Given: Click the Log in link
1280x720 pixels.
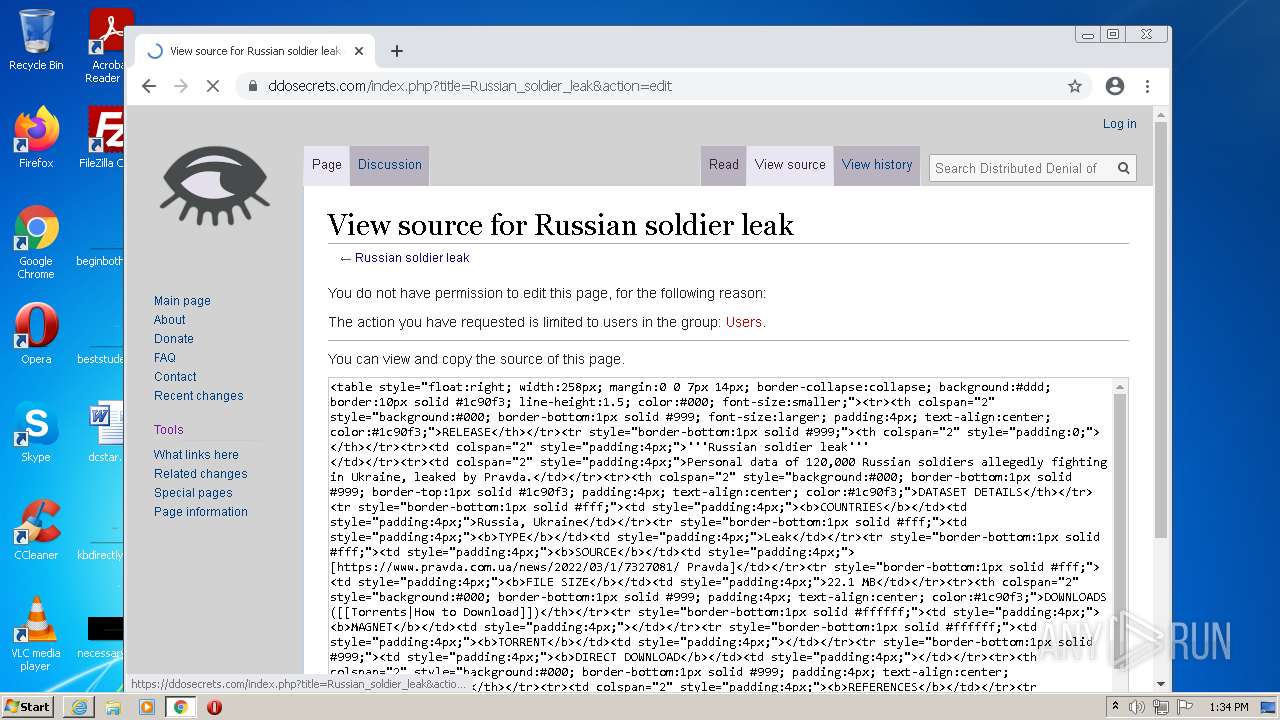Looking at the screenshot, I should (1119, 124).
